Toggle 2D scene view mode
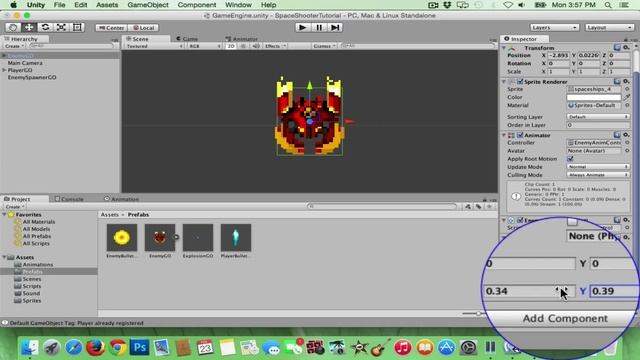640x360 pixels. 231,46
